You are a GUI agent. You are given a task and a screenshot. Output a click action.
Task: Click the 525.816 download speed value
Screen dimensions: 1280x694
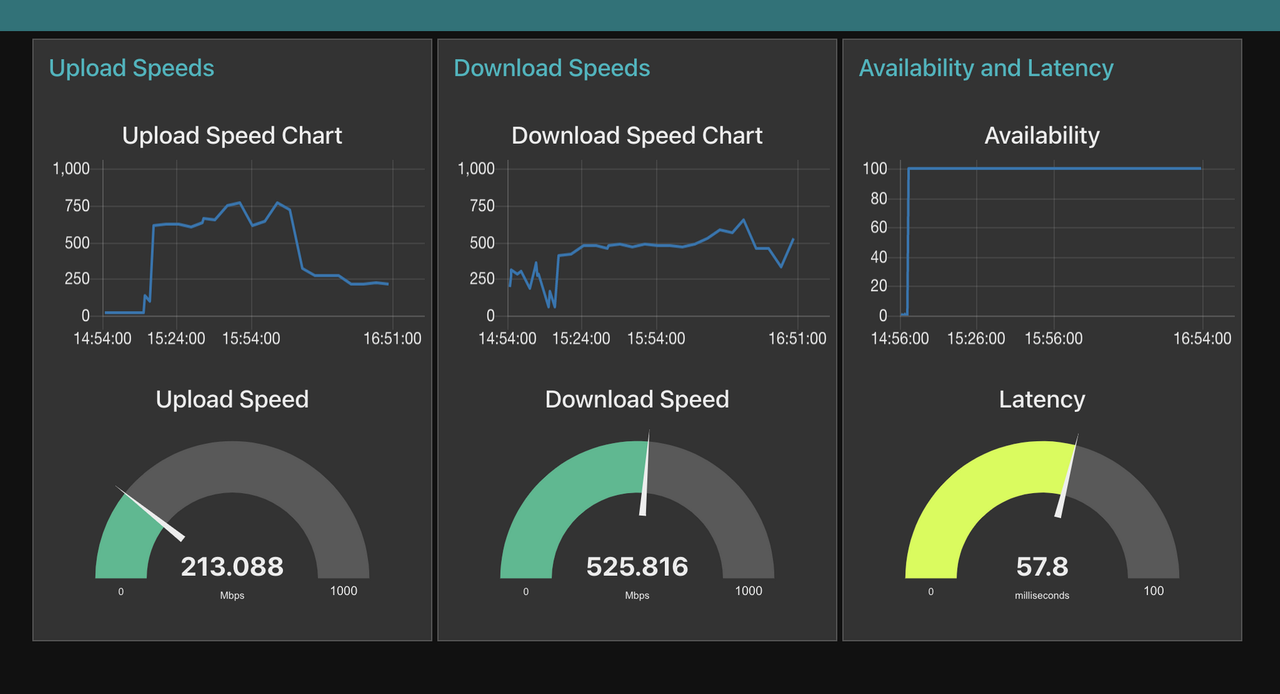pyautogui.click(x=637, y=567)
